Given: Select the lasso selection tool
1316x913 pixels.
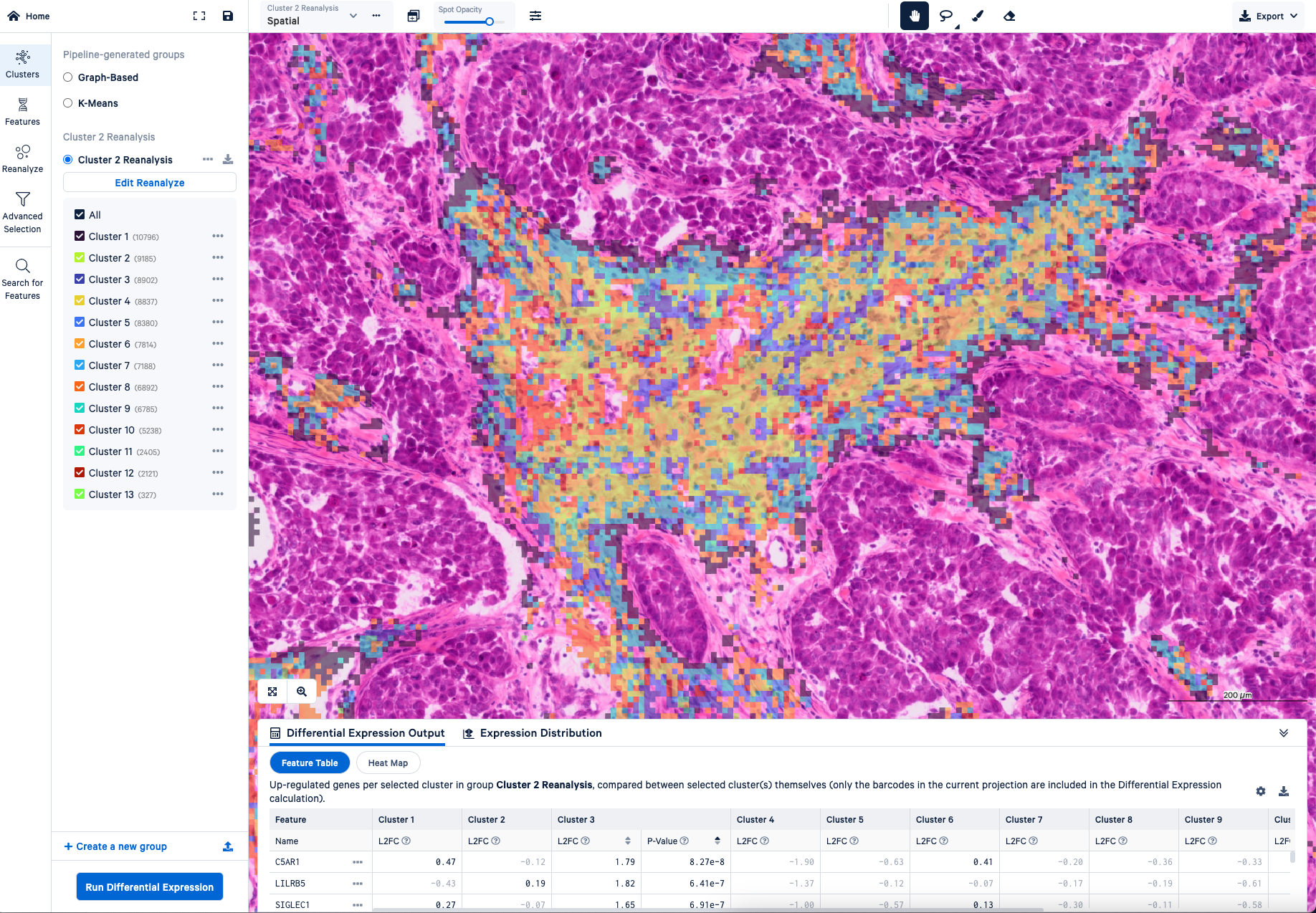Looking at the screenshot, I should (x=946, y=16).
